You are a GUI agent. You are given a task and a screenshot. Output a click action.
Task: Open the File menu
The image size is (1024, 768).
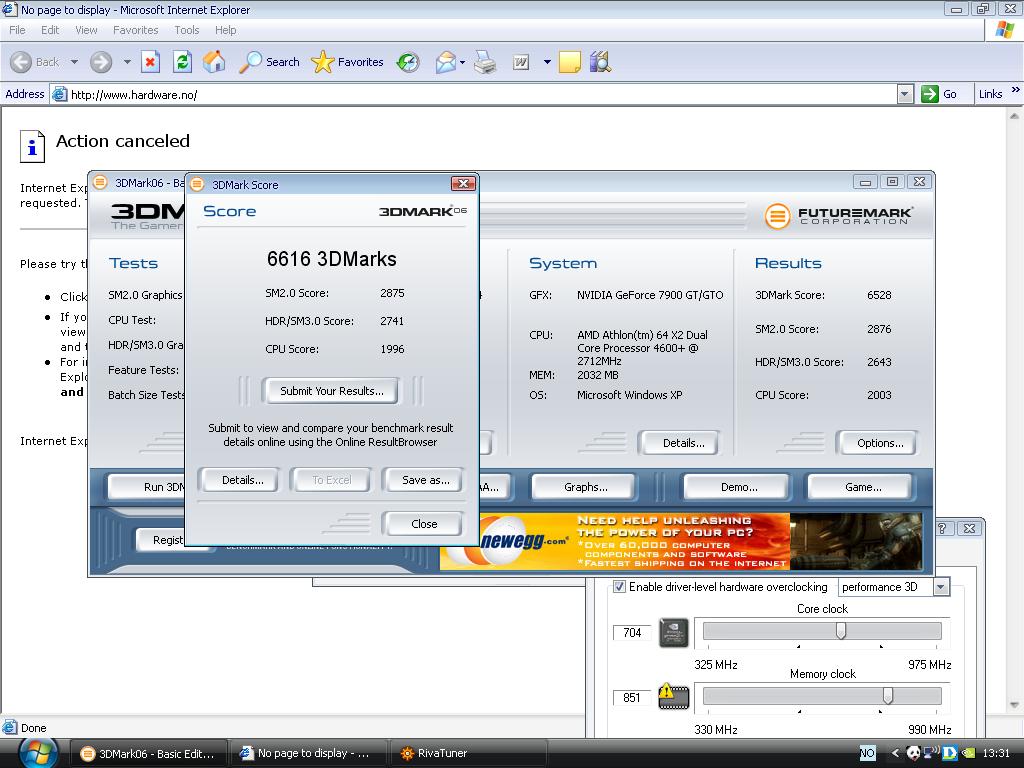(17, 30)
